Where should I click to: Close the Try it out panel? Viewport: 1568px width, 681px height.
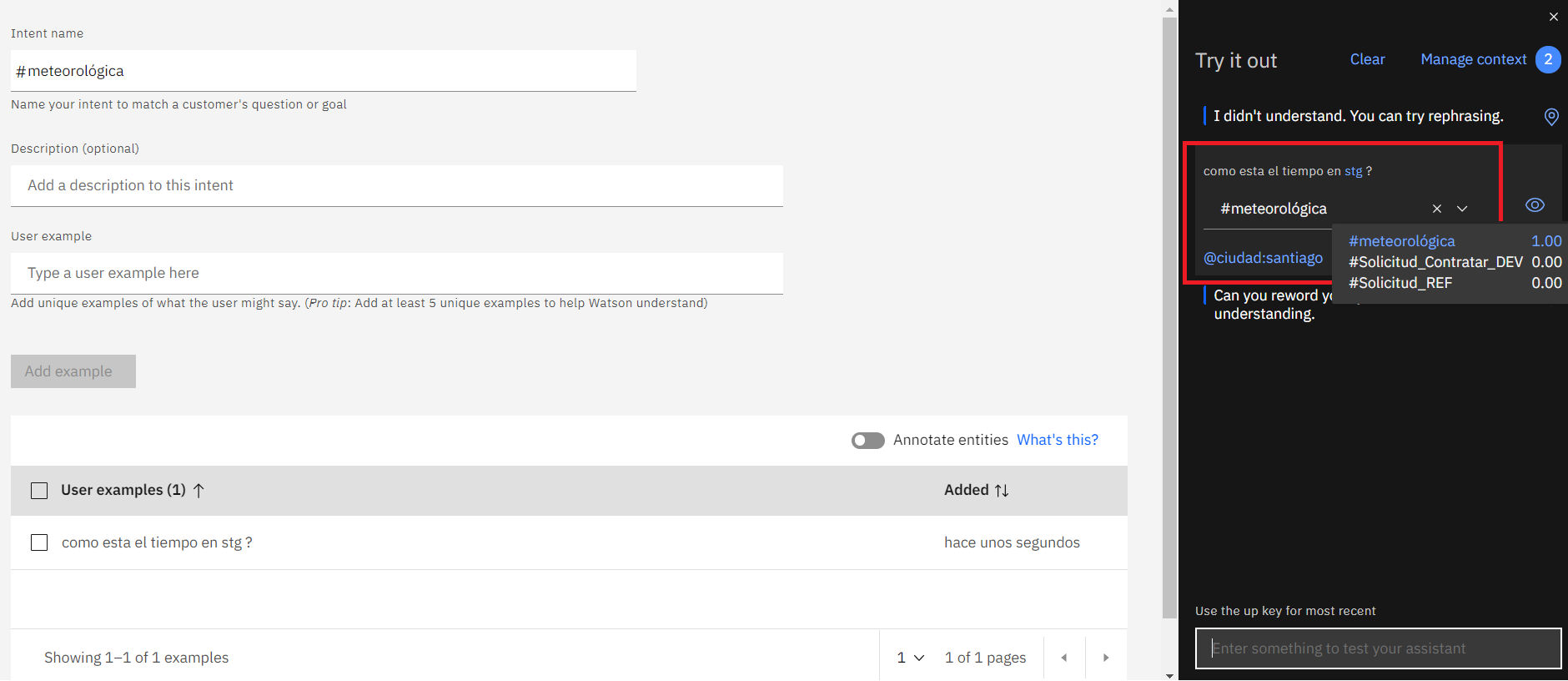[x=1554, y=17]
